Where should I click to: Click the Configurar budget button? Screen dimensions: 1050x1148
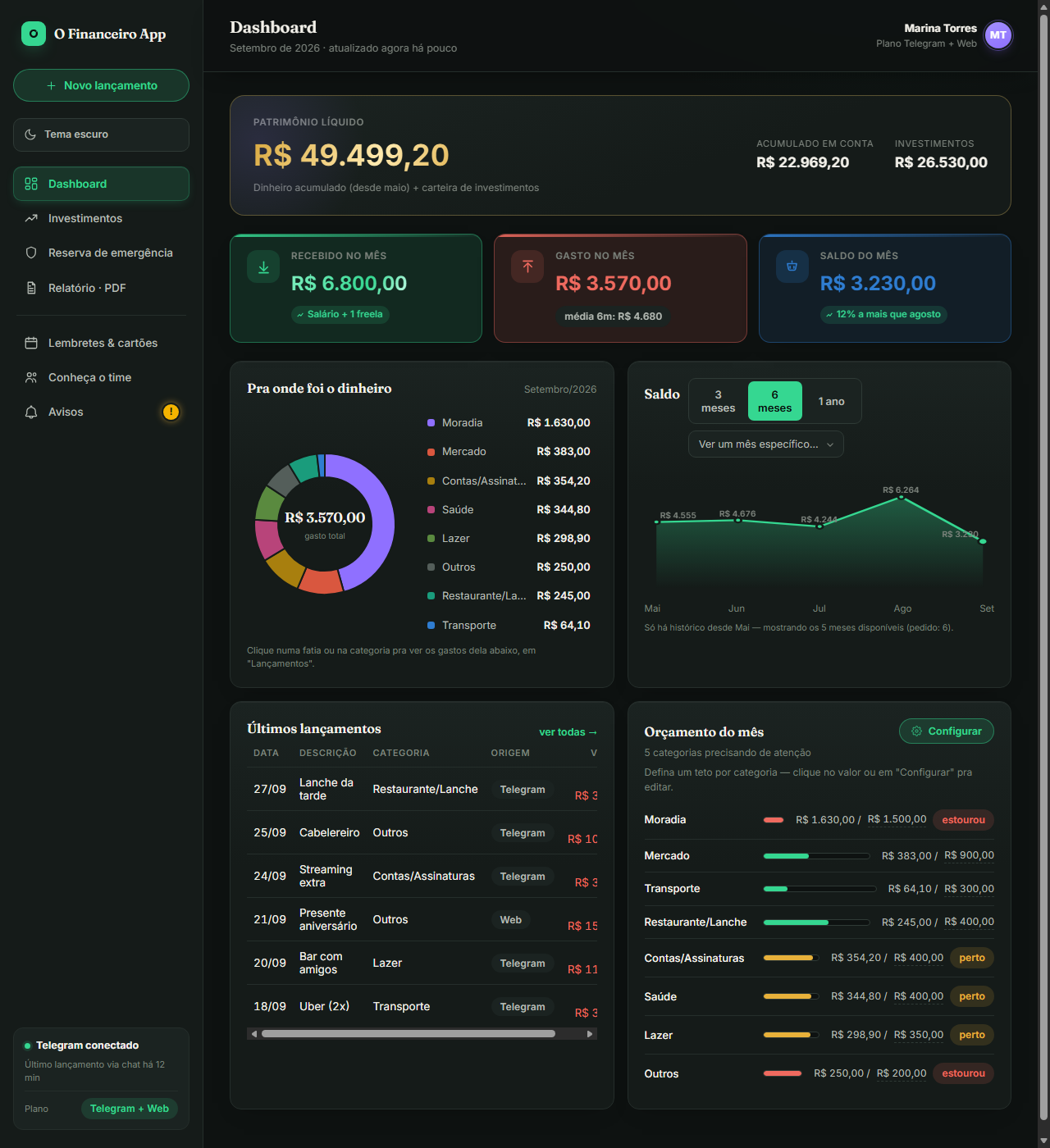(x=946, y=731)
